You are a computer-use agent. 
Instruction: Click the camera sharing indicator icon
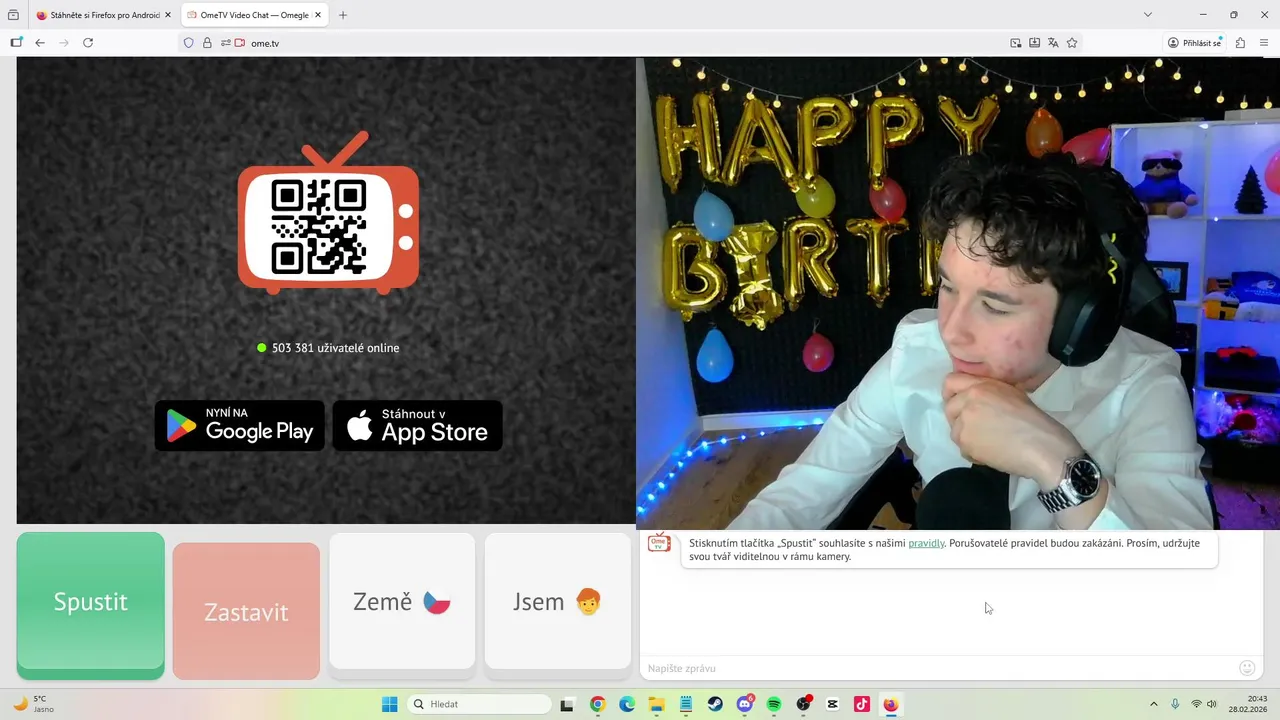240,43
